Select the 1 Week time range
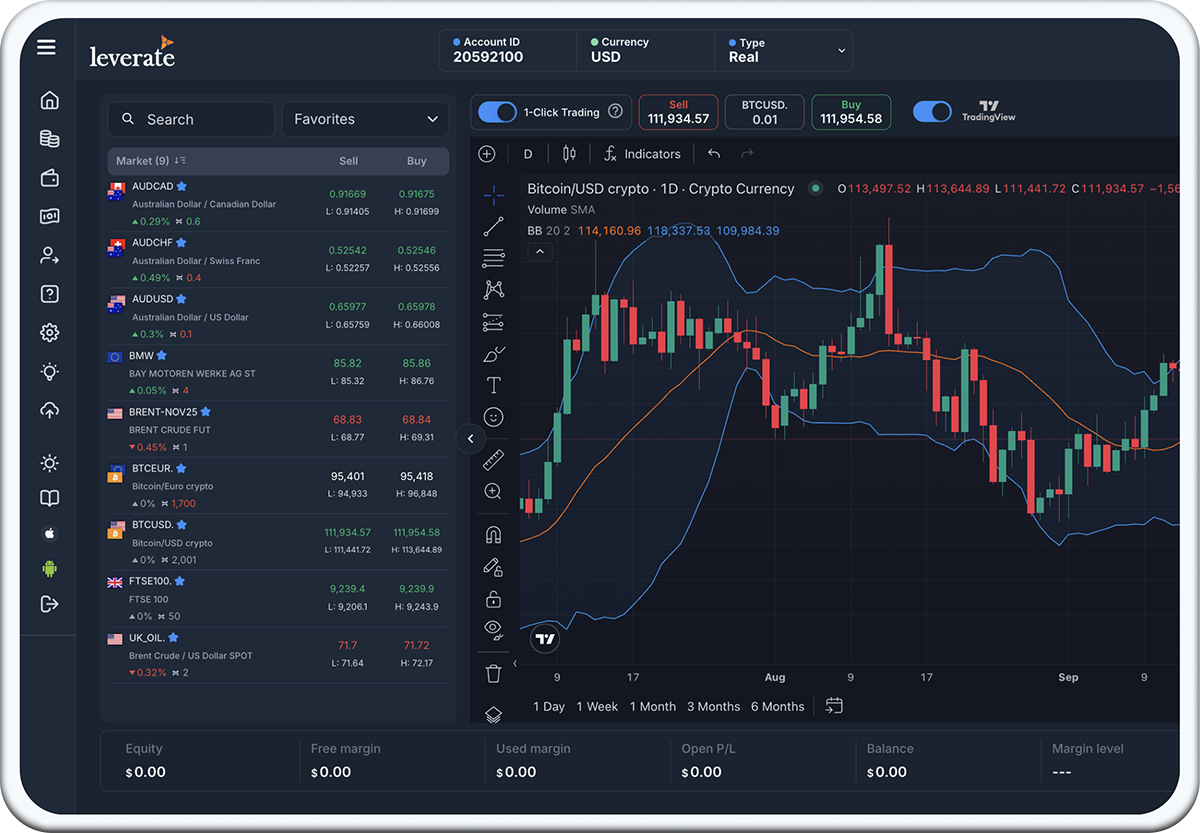 (597, 706)
